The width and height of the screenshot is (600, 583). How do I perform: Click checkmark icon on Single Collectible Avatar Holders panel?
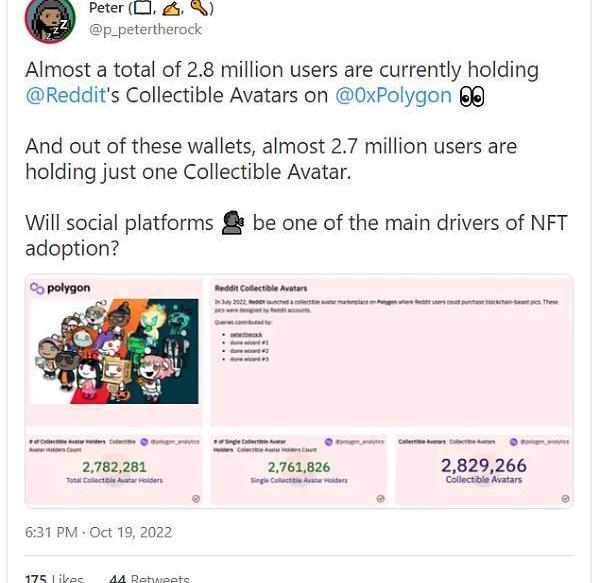(x=381, y=498)
